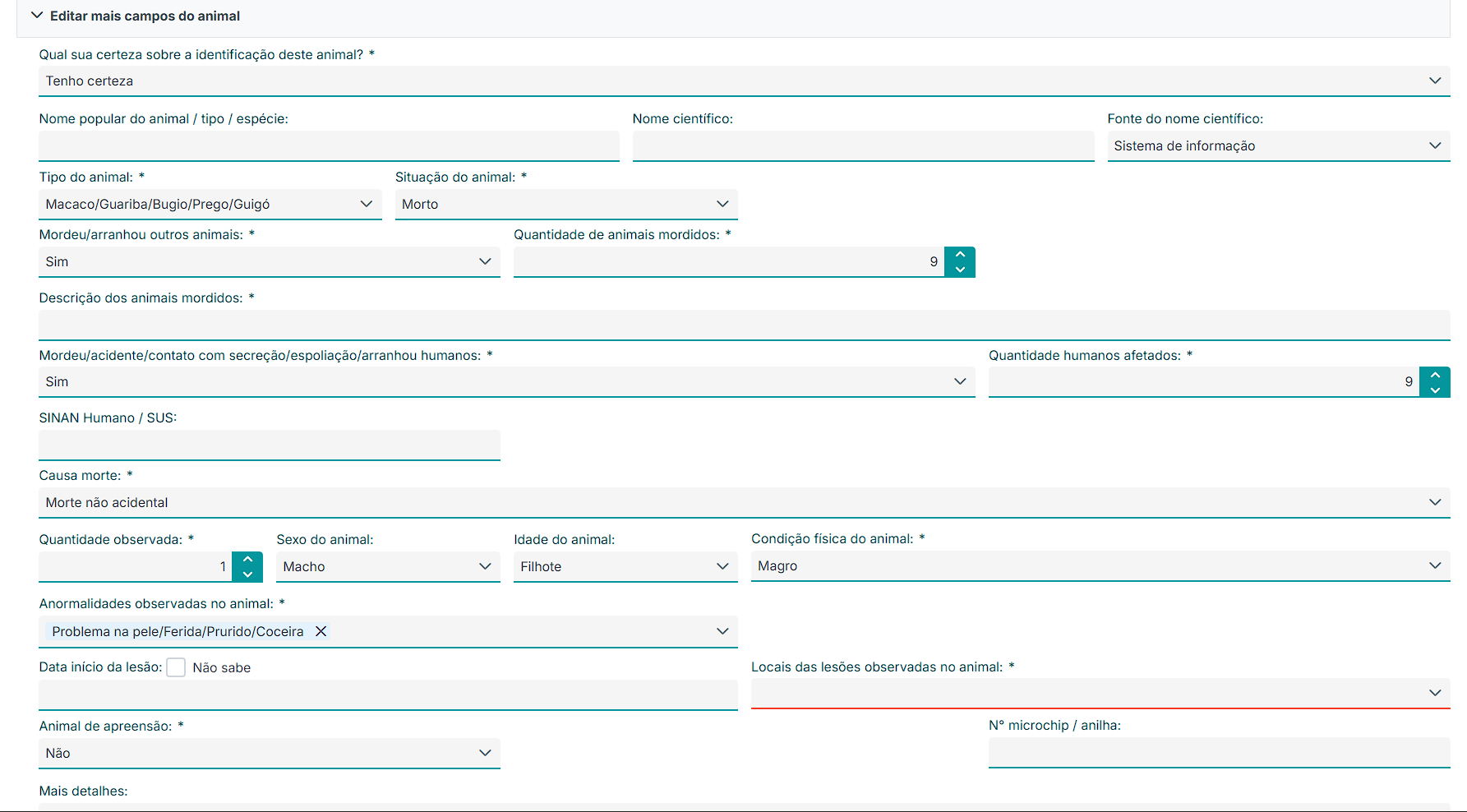This screenshot has height=812, width=1467.
Task: Remove the 'Problema na pele/Ferida/Prurido/Coceira' tag
Action: point(321,631)
